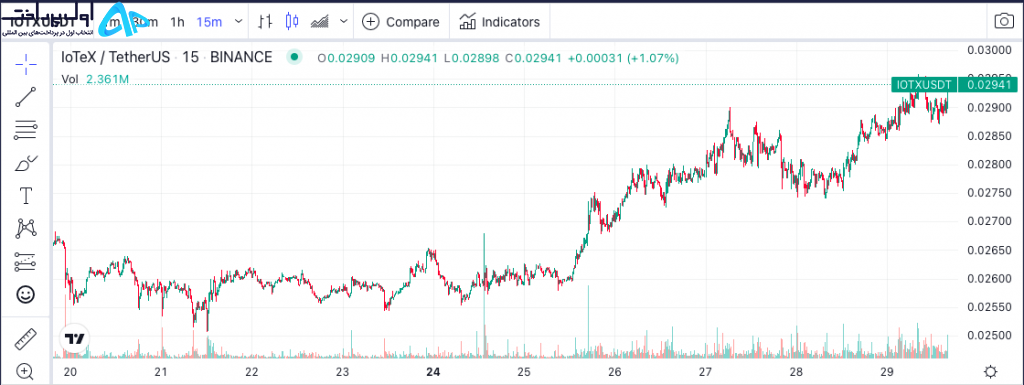This screenshot has height=385, width=1024.
Task: Toggle the green market status dot
Action: point(295,57)
